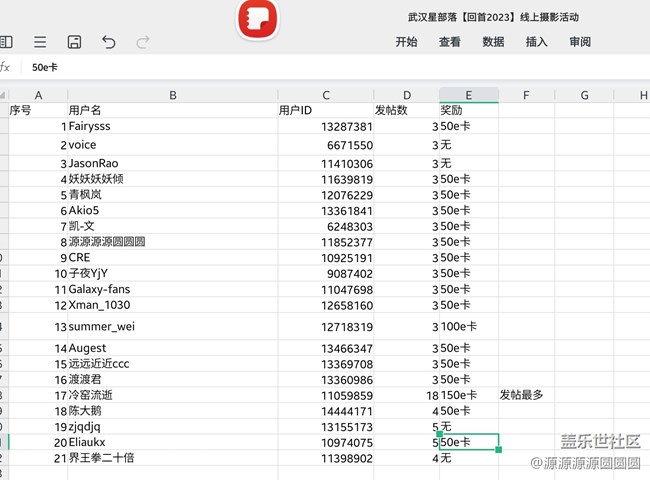This screenshot has height=480, width=650.
Task: Select the 无 reward cell in 界王拳二十倍 row
Action: (469, 458)
